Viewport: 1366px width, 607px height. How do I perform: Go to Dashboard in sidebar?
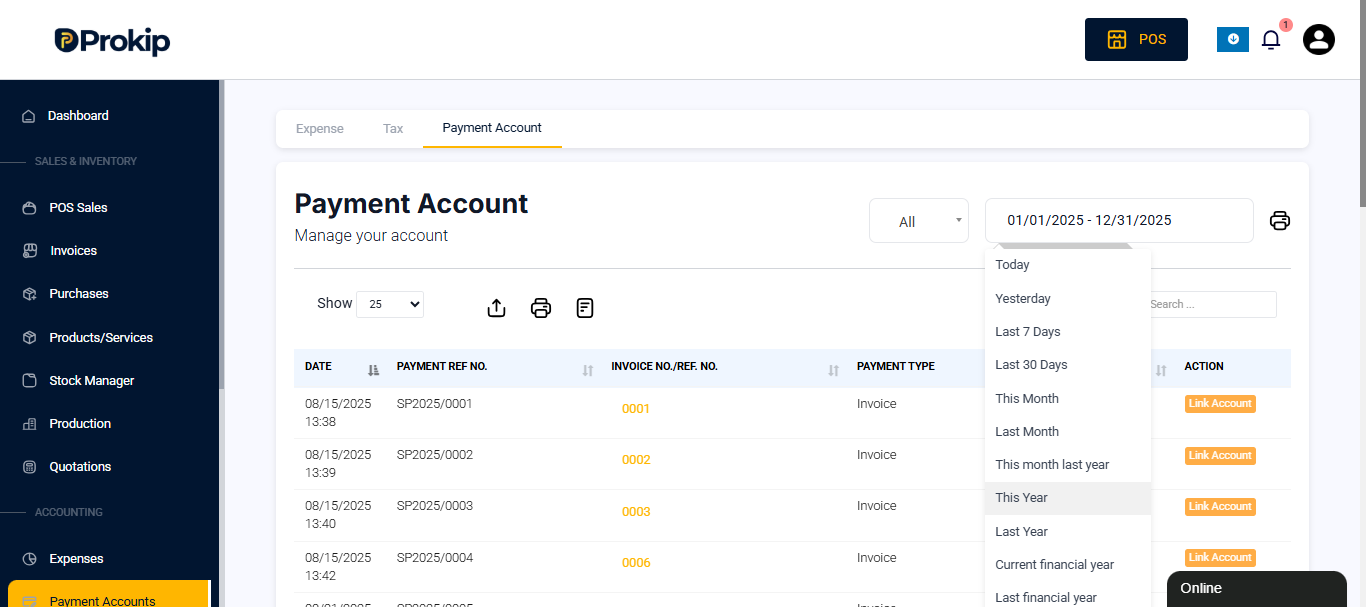78,116
